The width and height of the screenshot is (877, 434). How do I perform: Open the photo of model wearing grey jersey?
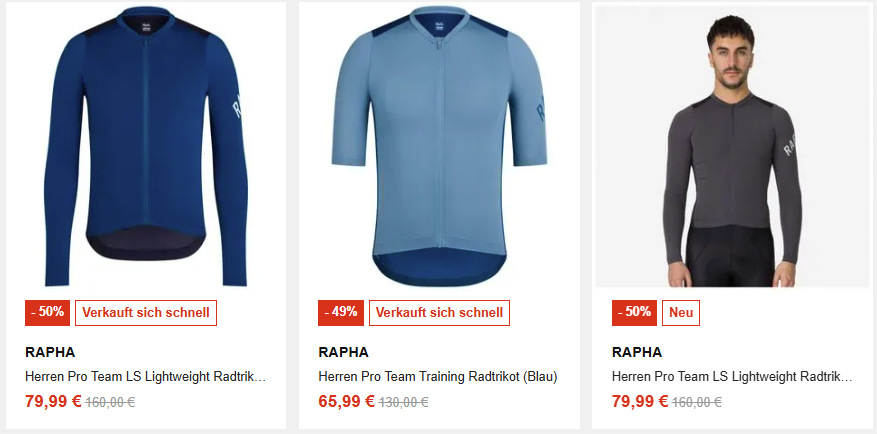click(733, 147)
